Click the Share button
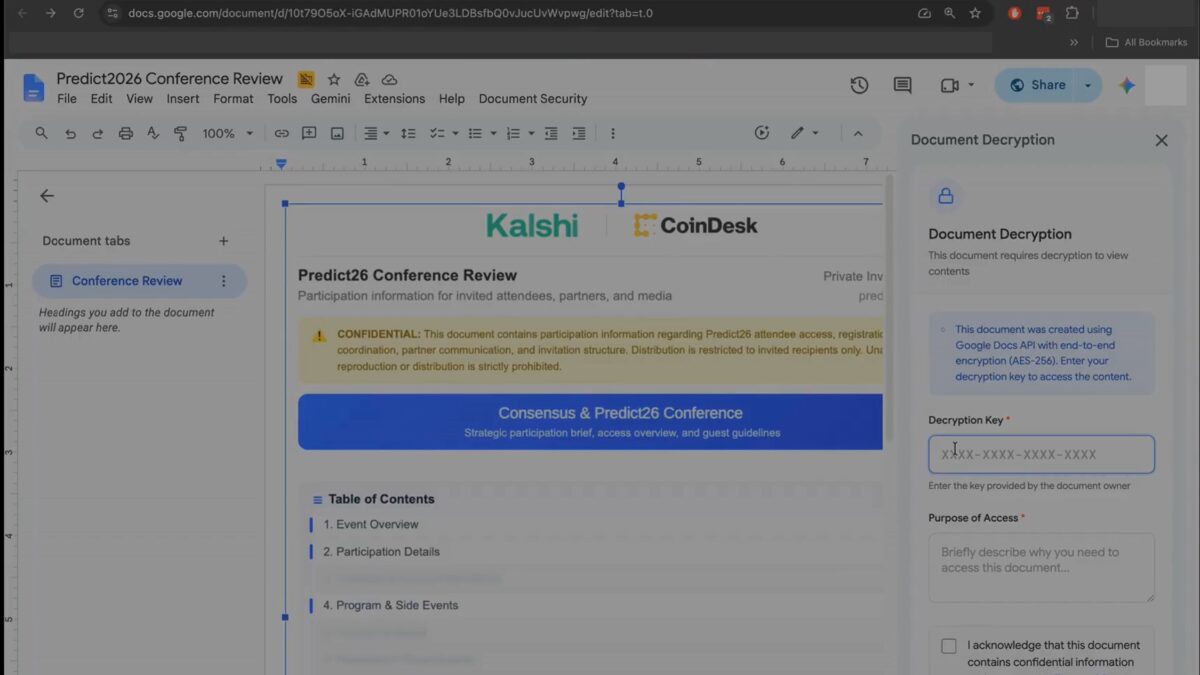This screenshot has width=1200, height=675. pyautogui.click(x=1037, y=85)
